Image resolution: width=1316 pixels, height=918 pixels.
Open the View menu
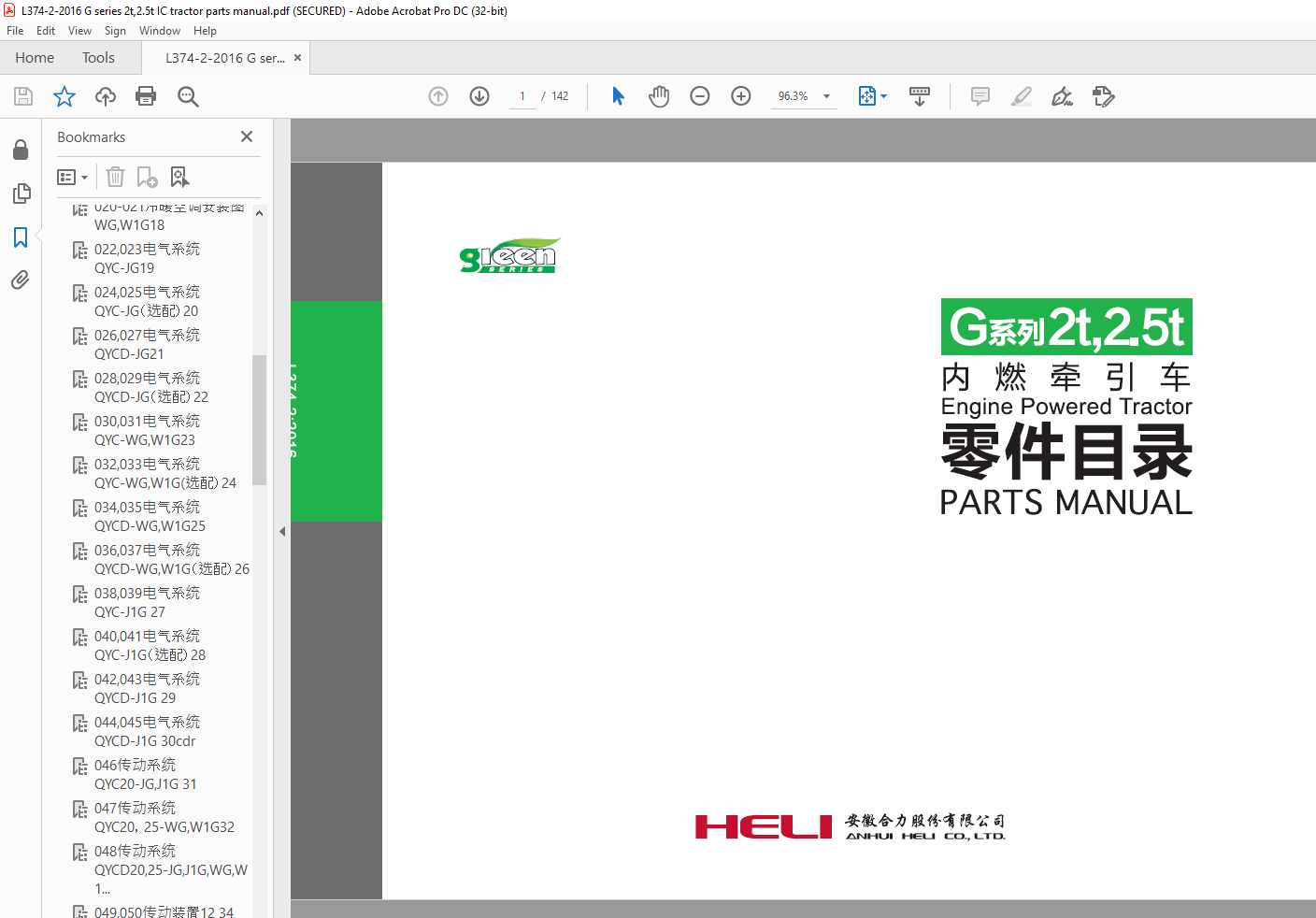(79, 31)
